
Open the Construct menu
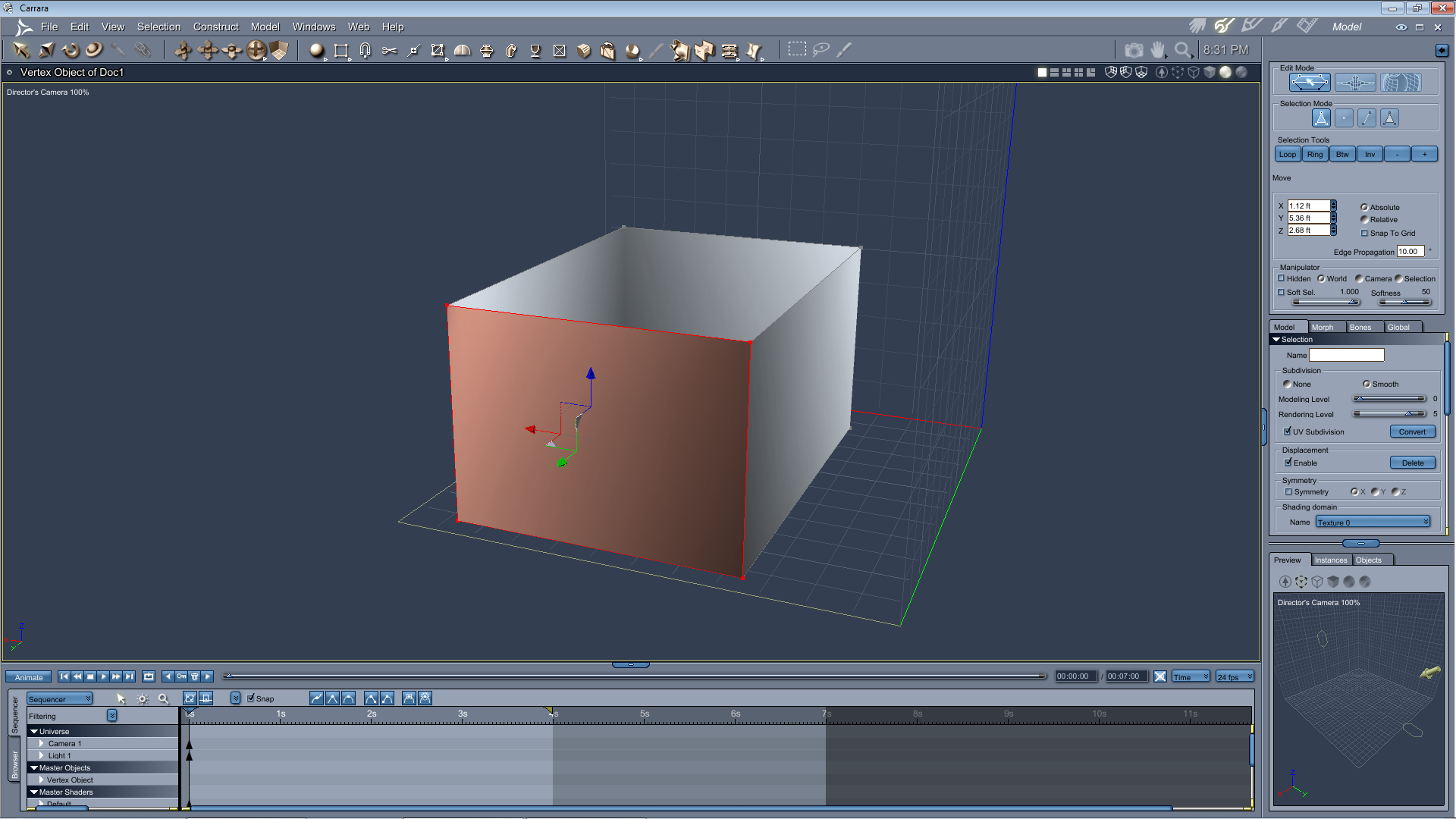[x=215, y=27]
